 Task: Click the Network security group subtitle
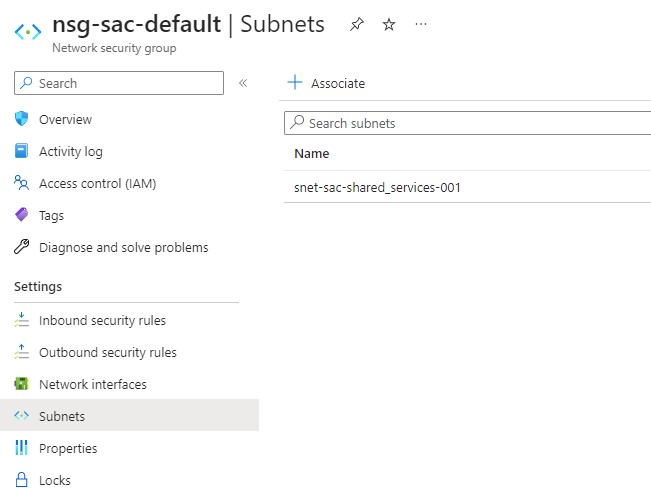(x=114, y=48)
